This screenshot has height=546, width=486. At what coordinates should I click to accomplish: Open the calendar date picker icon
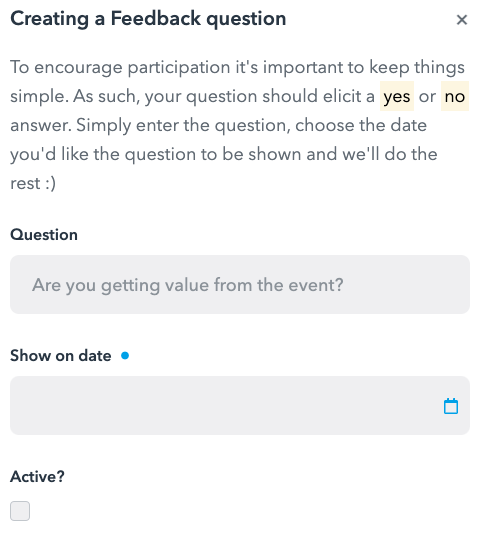pos(450,406)
